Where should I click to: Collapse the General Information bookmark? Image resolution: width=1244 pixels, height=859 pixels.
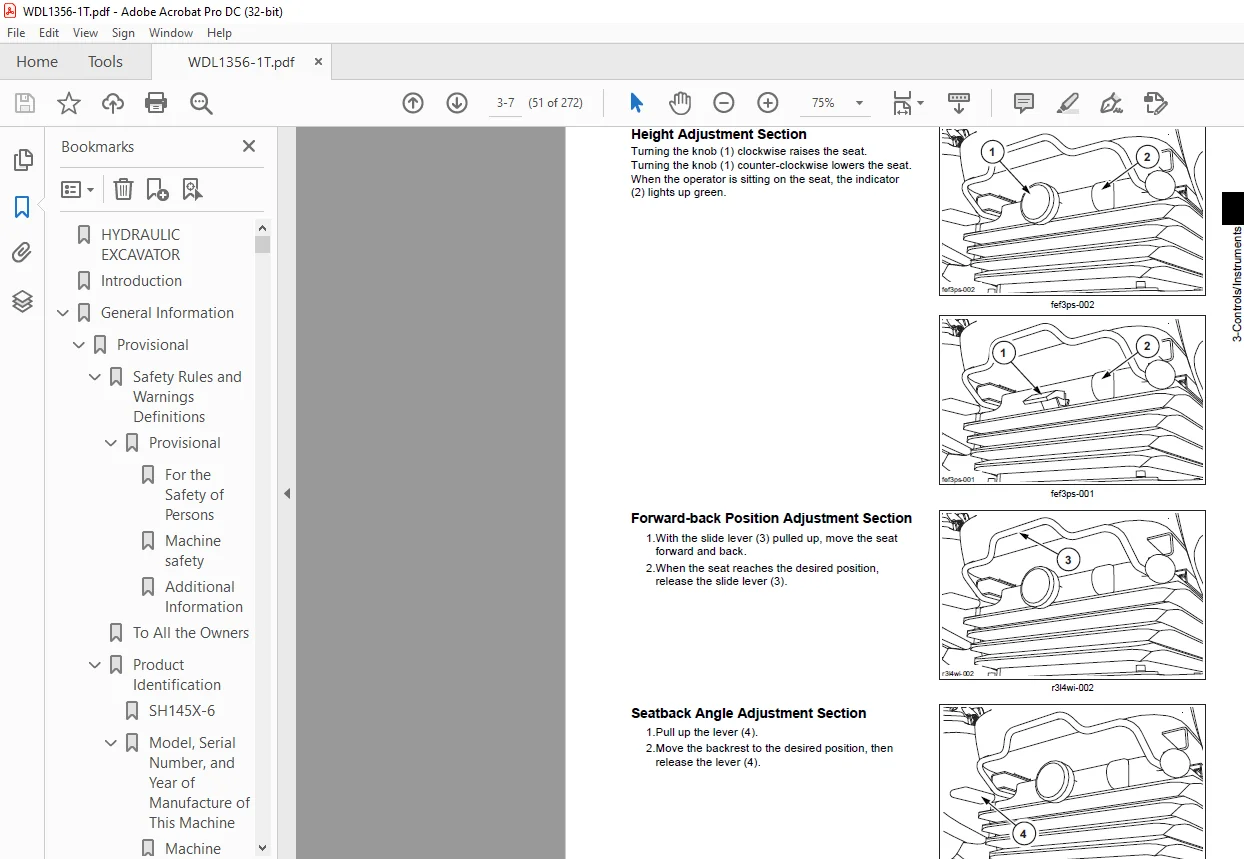pos(63,313)
